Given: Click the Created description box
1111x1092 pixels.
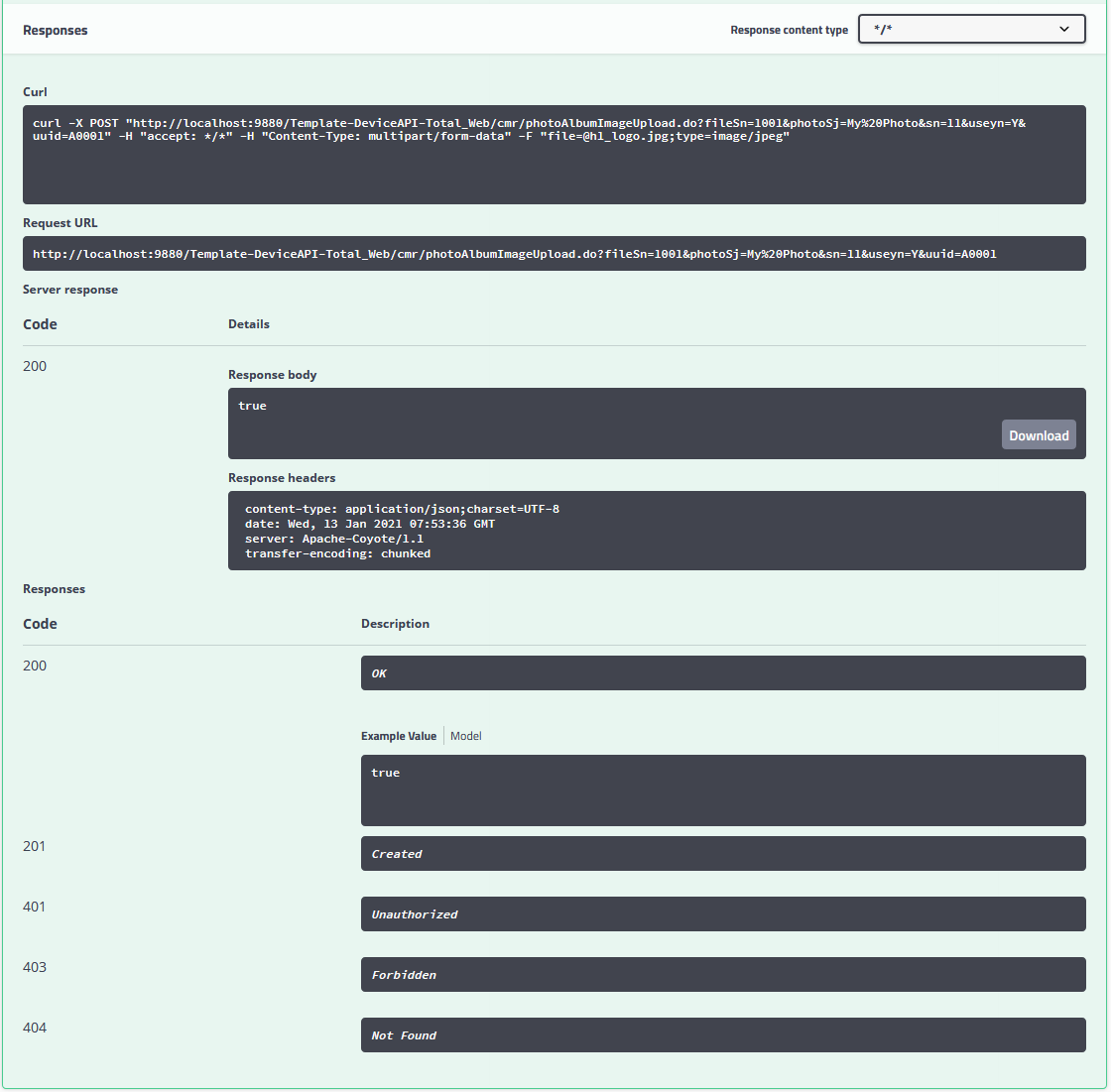Looking at the screenshot, I should 722,854.
